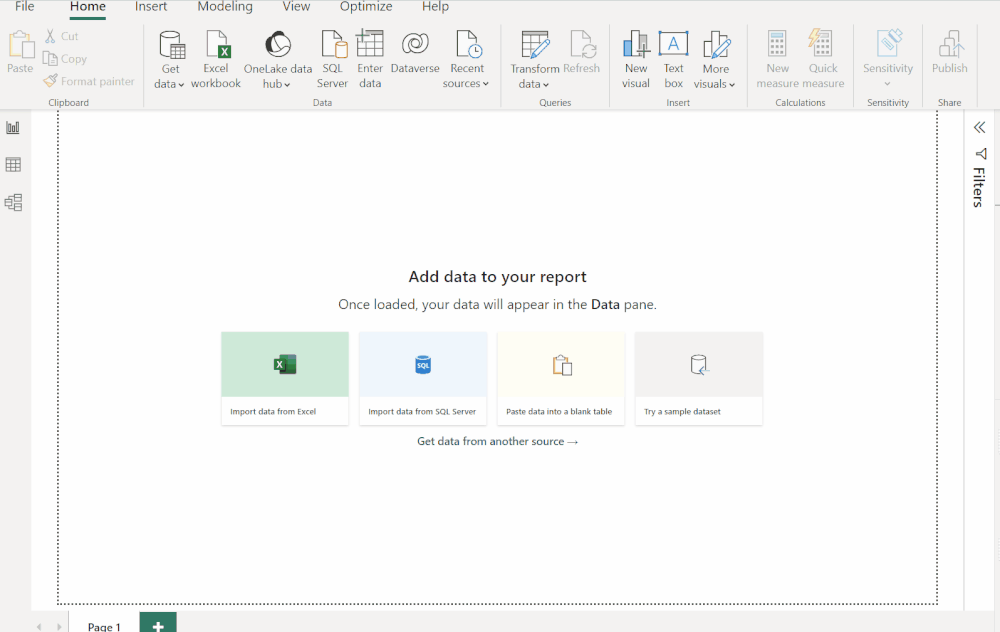Switch to Model view in left sidebar

coord(13,202)
